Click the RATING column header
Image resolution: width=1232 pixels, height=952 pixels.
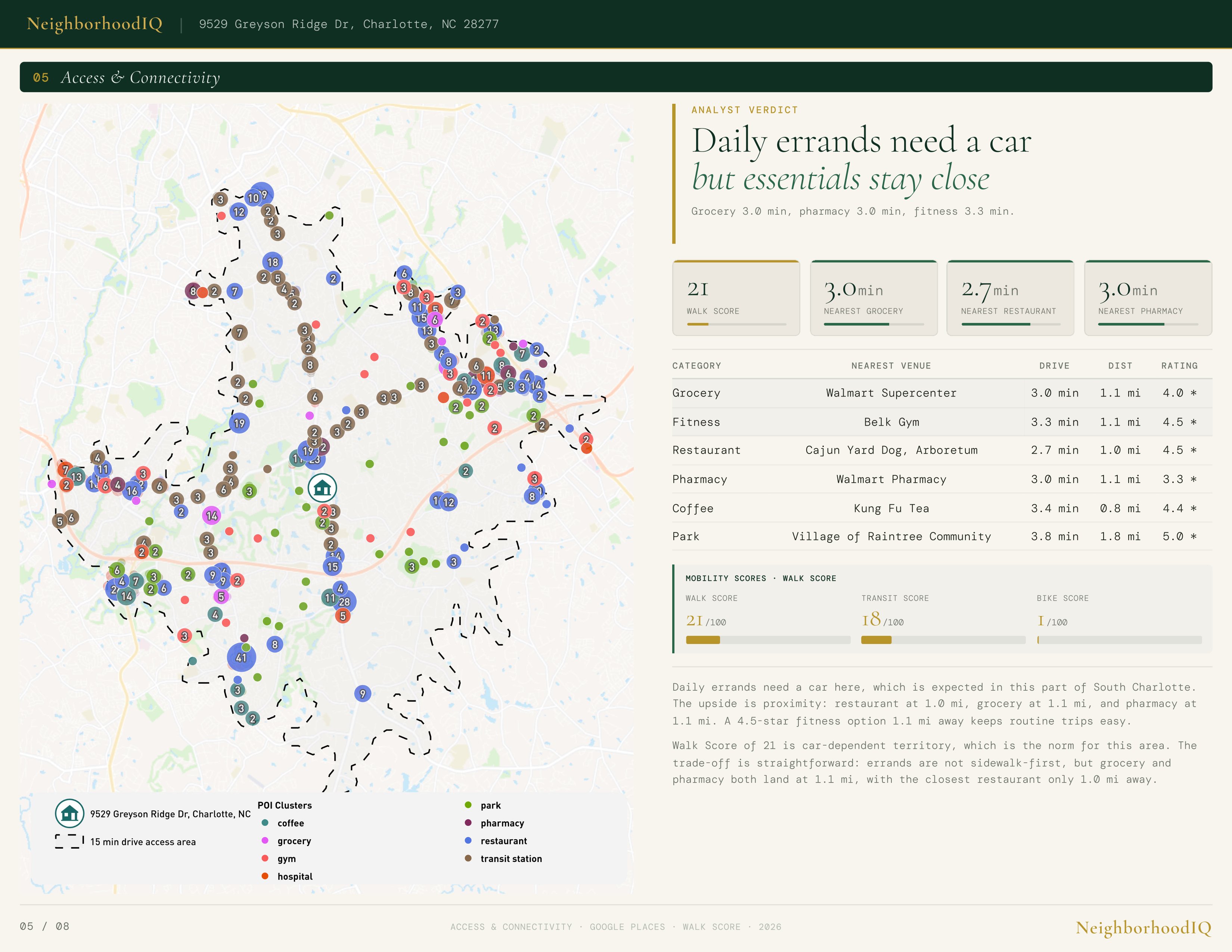(1179, 365)
